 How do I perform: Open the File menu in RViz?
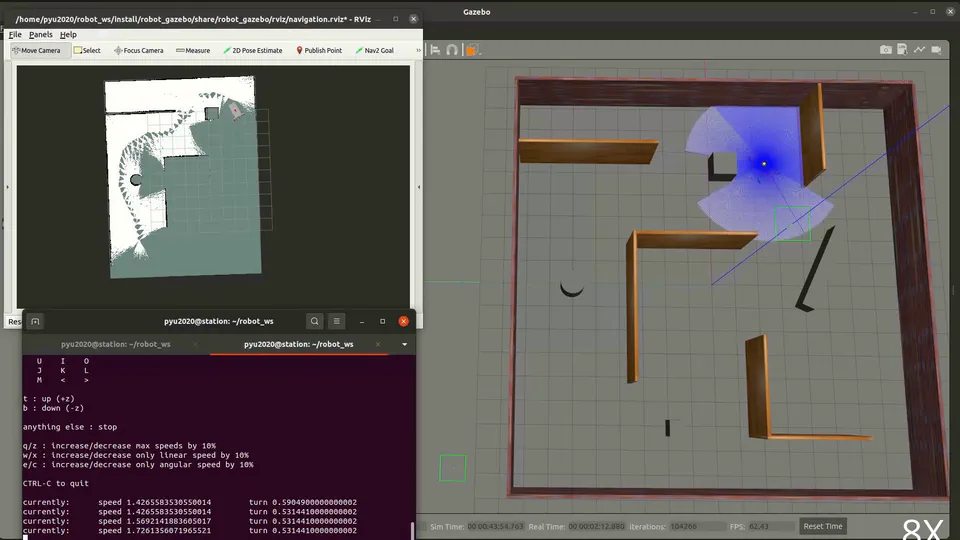15,35
